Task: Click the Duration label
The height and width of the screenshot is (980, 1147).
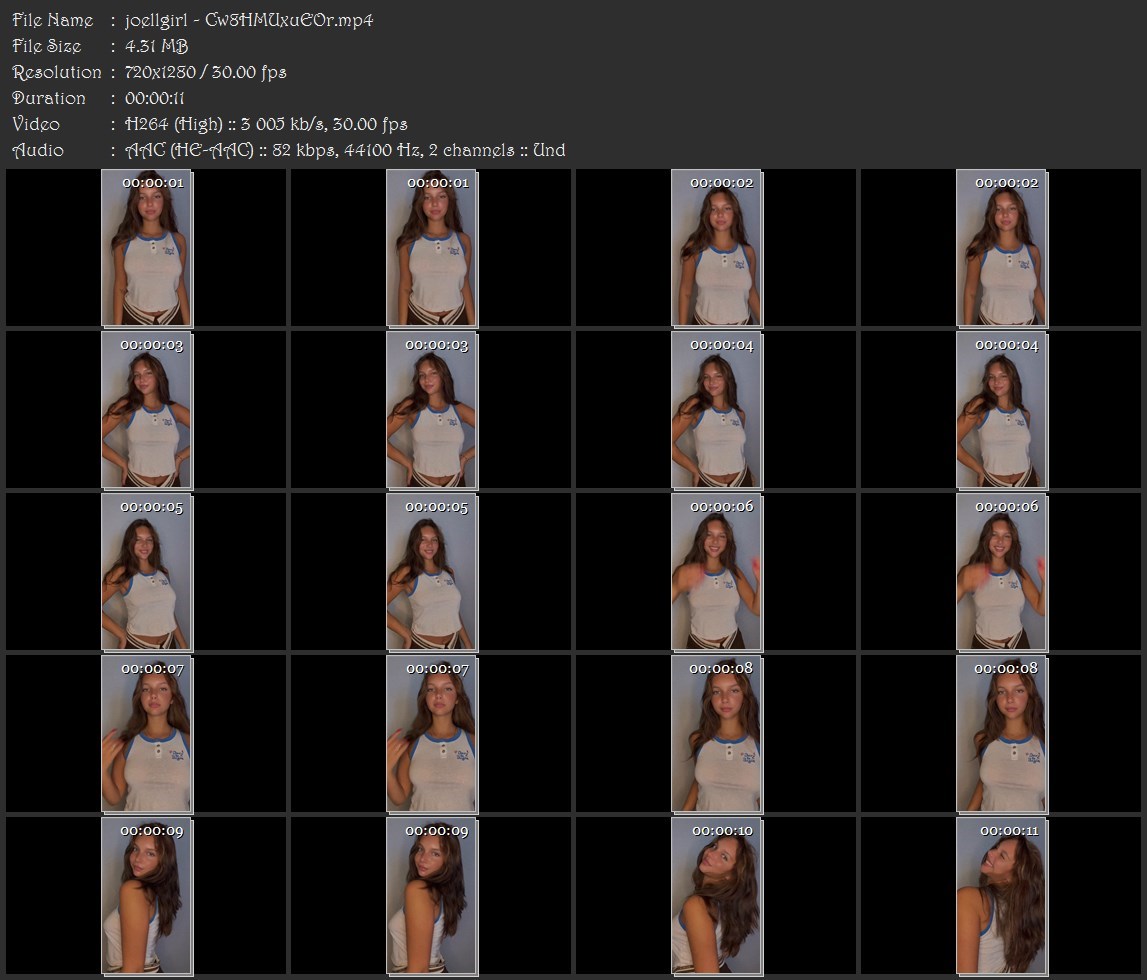Action: 49,98
